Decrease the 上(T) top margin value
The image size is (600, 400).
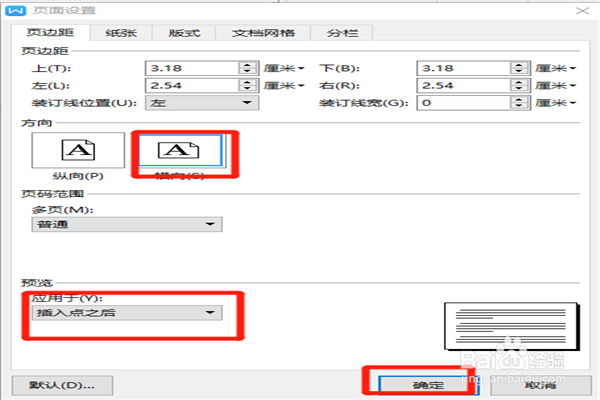248,72
